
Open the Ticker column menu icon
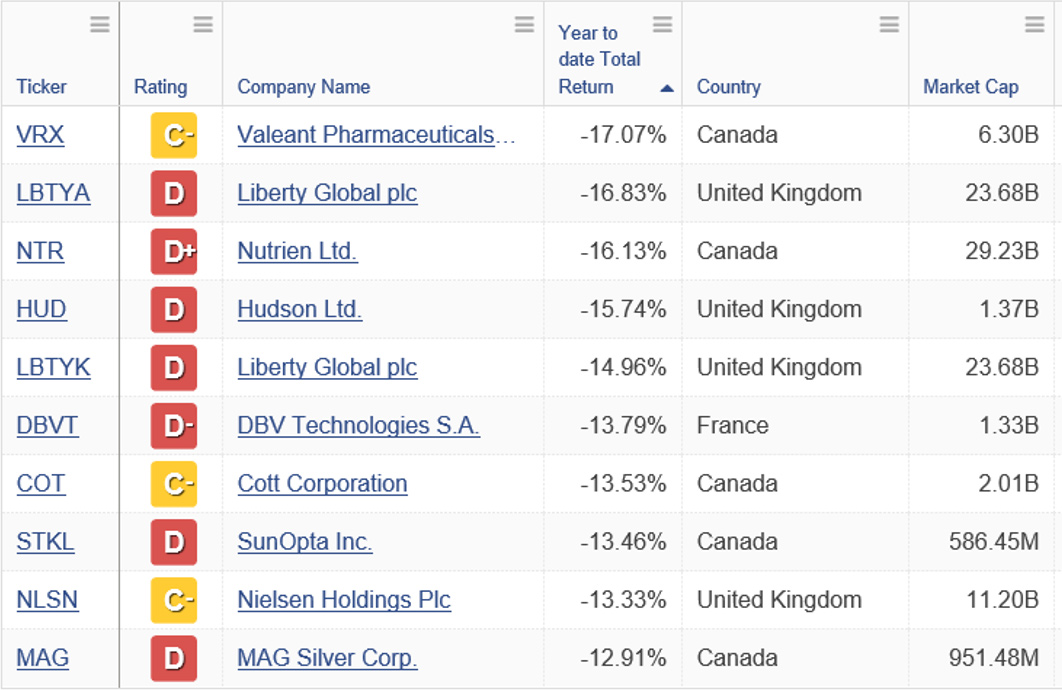coord(100,25)
